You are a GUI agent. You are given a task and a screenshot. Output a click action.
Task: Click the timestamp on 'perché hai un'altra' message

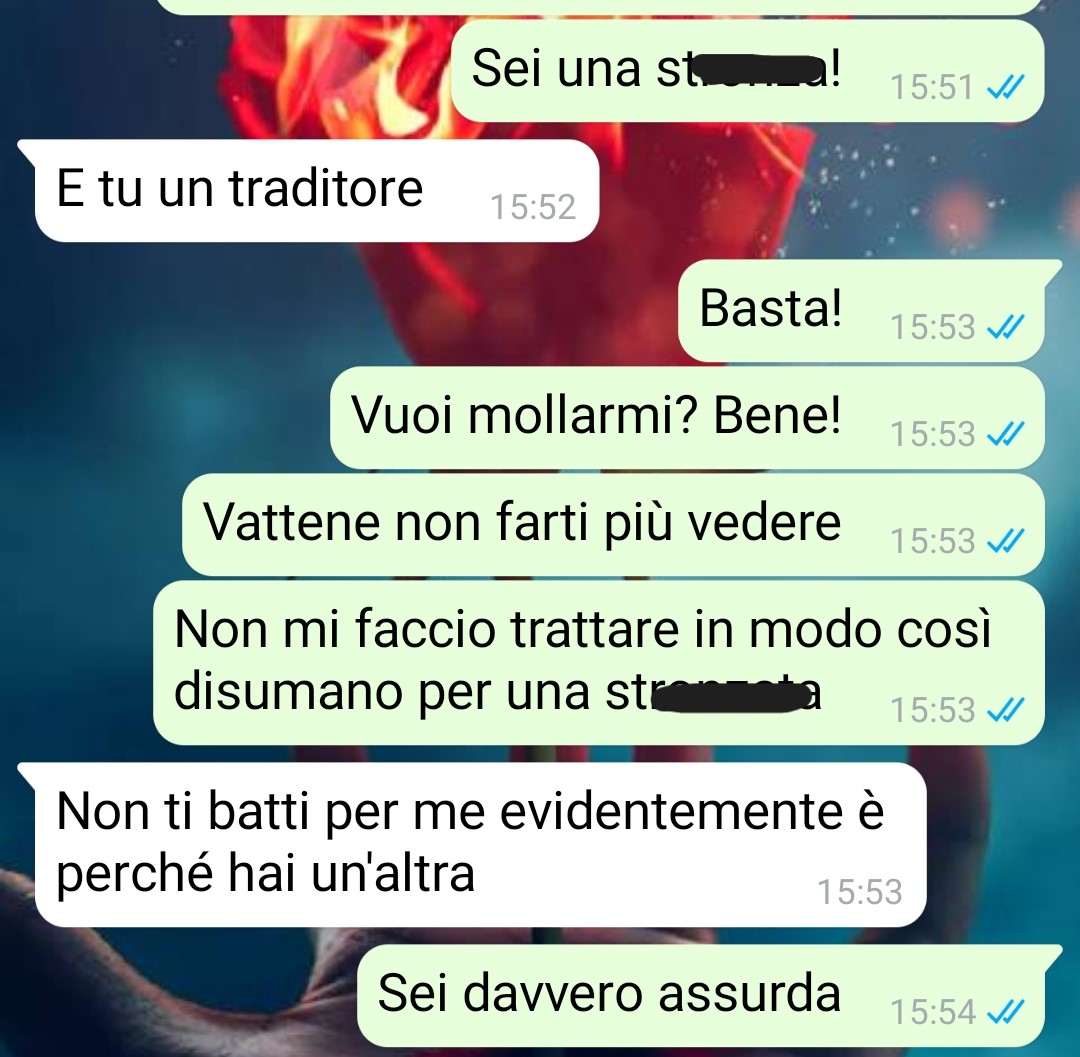tap(860, 892)
